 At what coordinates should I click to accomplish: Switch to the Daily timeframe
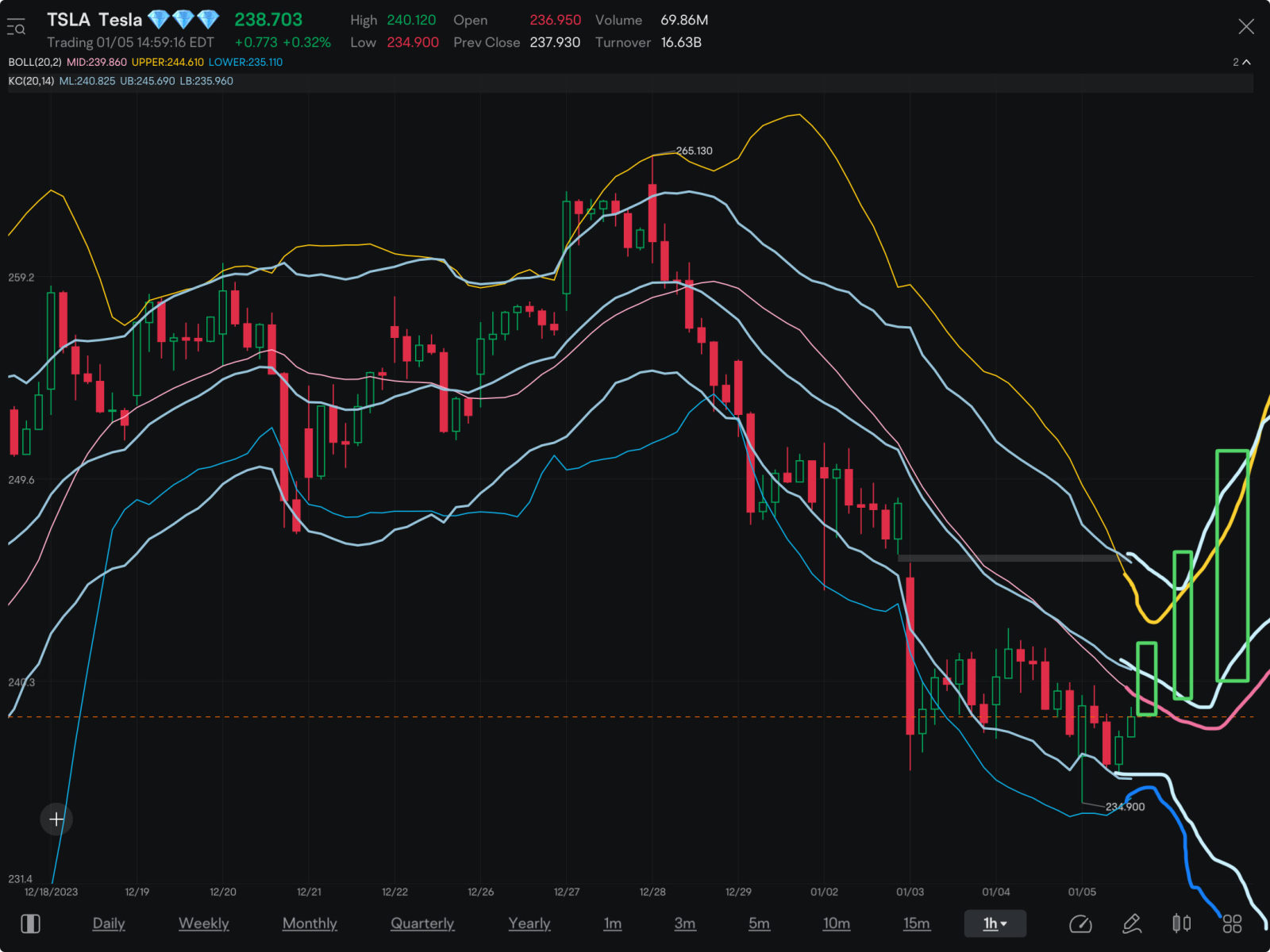tap(109, 923)
